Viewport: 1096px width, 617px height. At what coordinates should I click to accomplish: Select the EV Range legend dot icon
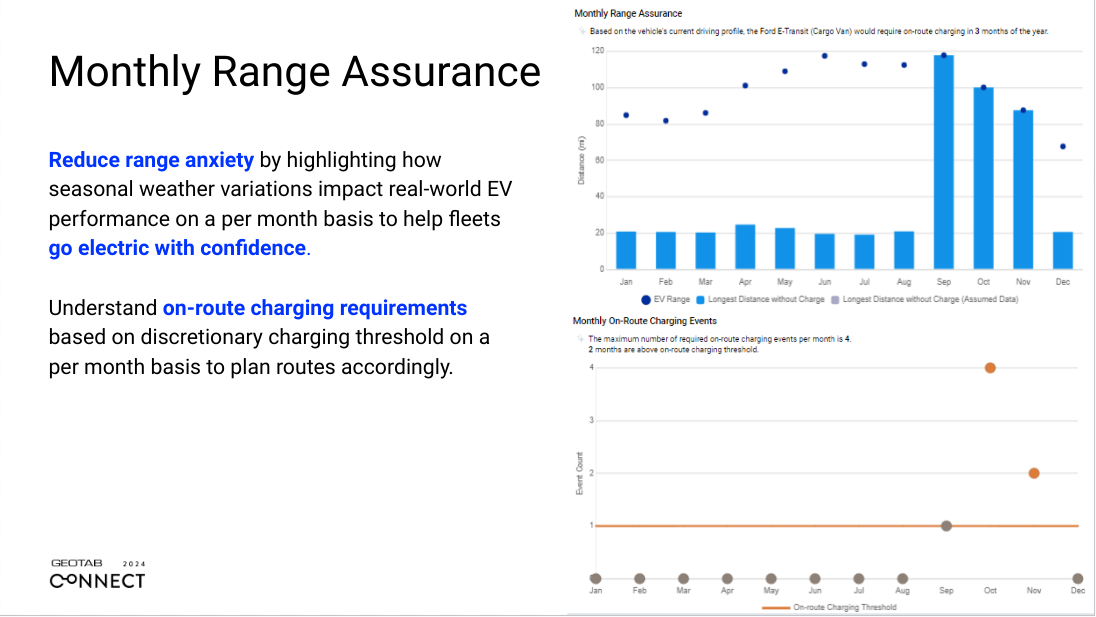645,299
